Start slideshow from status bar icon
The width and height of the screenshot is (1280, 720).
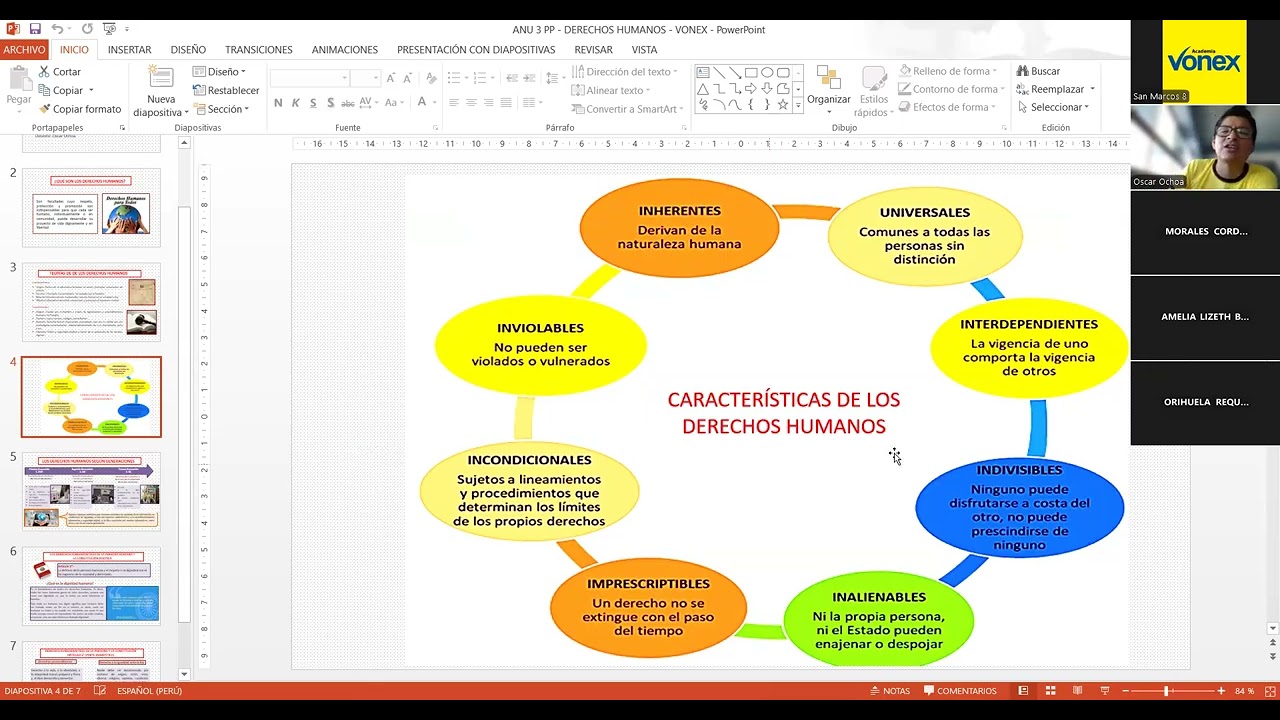point(1104,691)
